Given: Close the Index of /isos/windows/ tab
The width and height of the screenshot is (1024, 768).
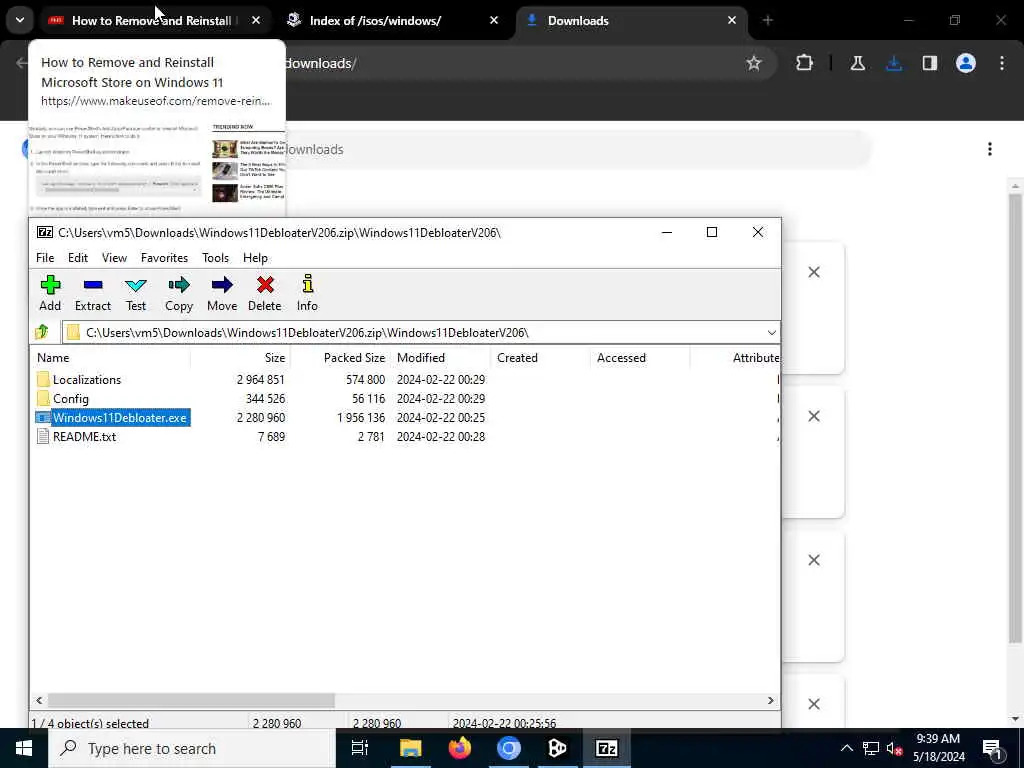Looking at the screenshot, I should point(494,20).
